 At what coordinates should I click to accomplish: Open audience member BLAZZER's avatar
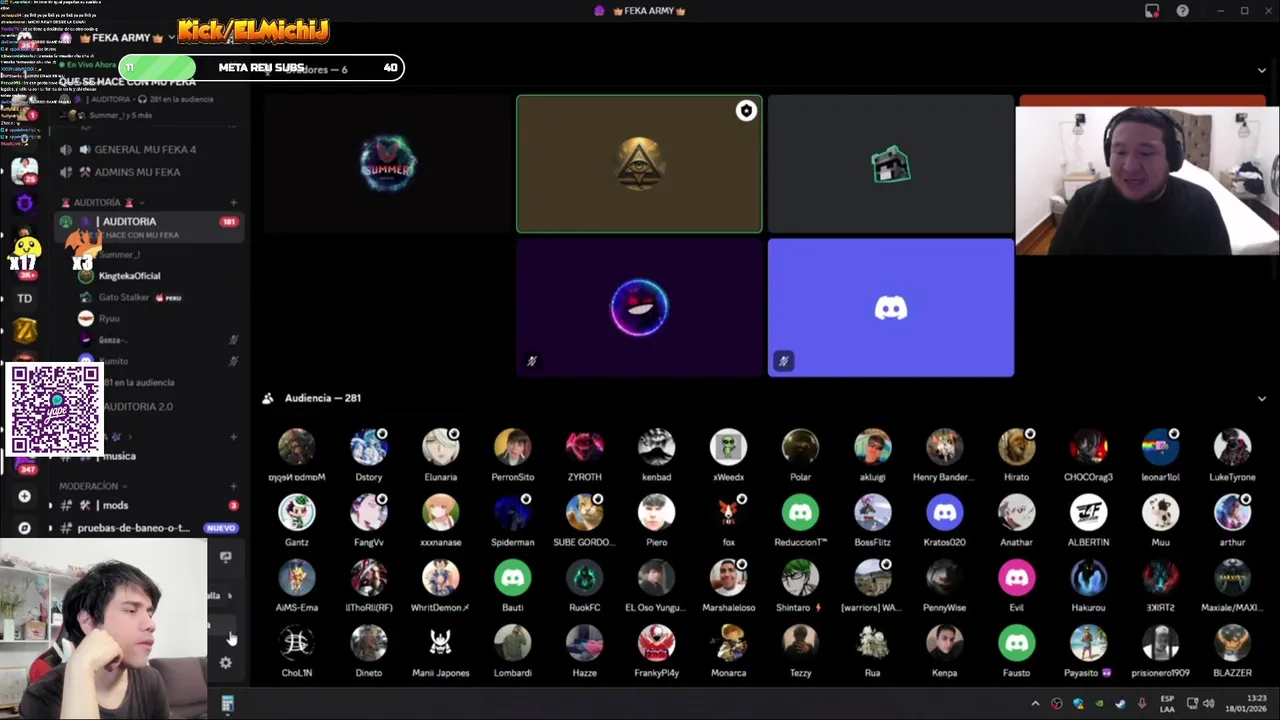(1232, 644)
